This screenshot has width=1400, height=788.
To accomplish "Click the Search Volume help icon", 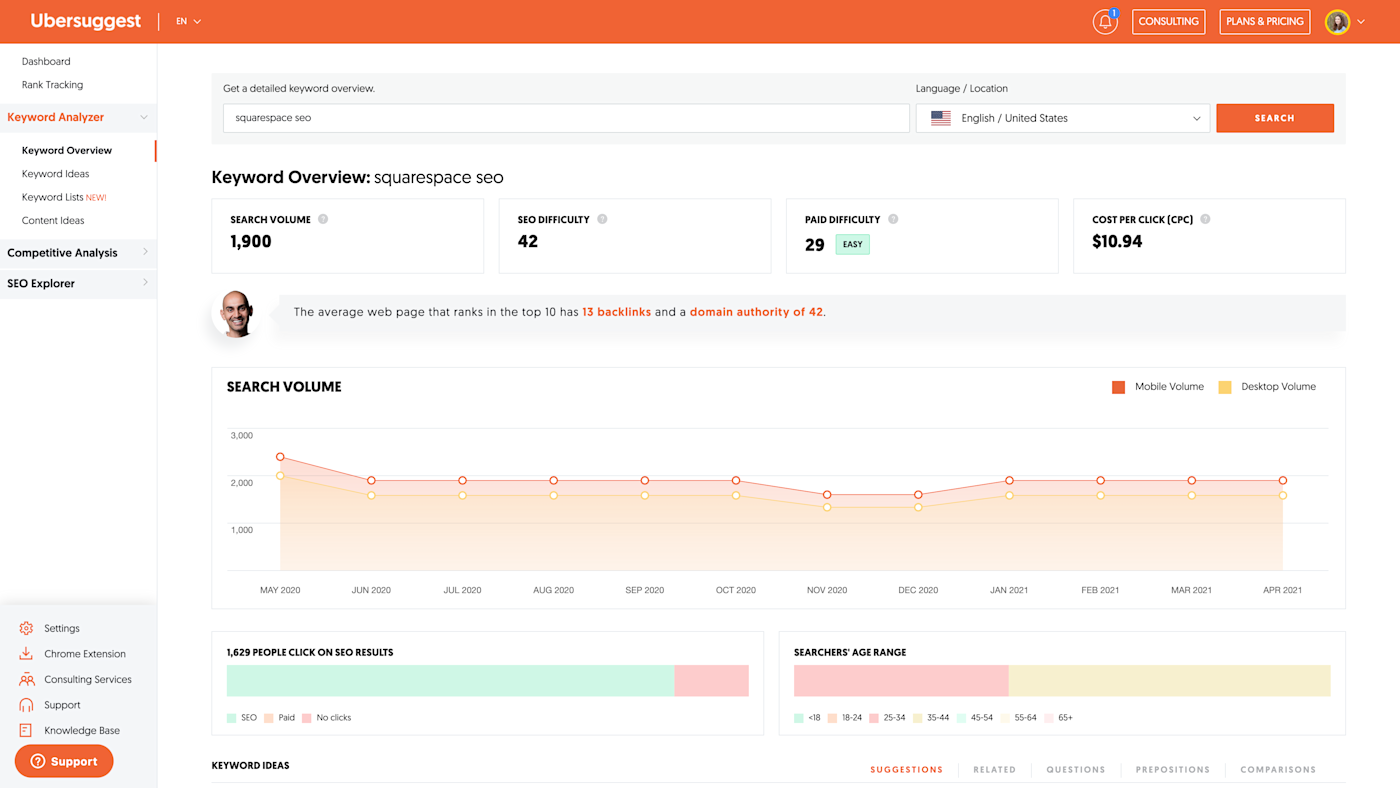I will tap(323, 219).
